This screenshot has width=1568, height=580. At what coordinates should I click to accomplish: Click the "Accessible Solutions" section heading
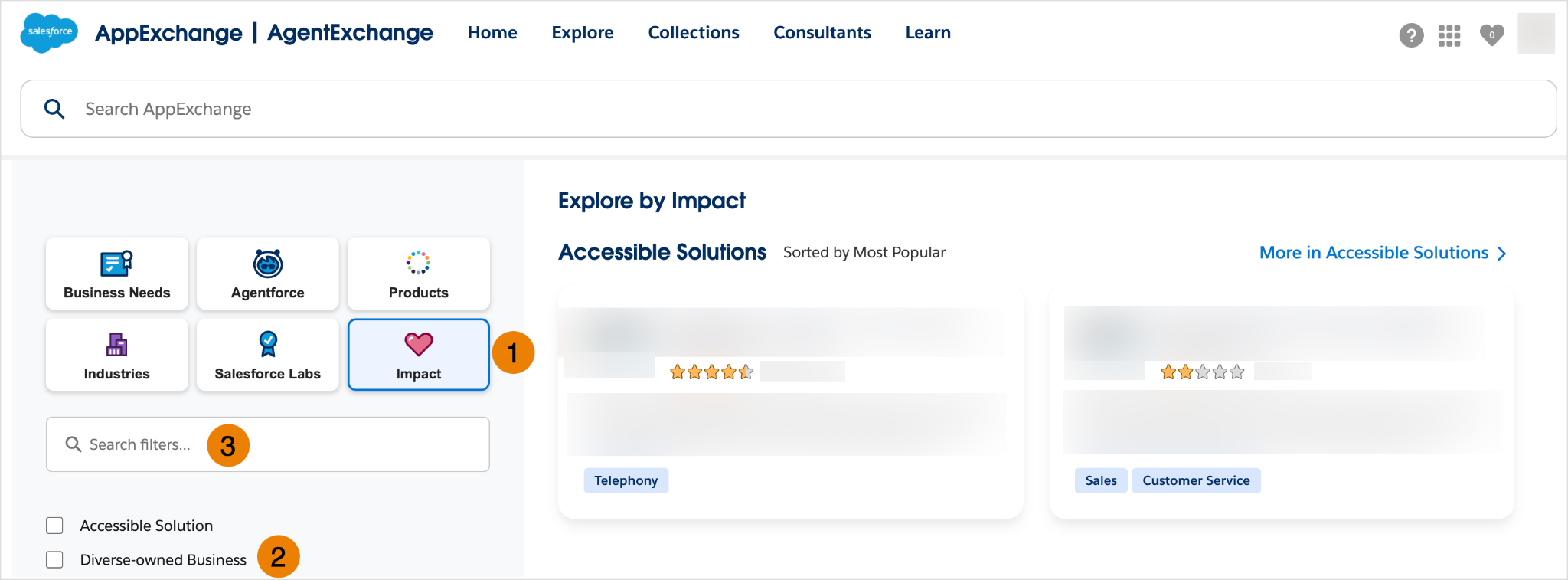pyautogui.click(x=662, y=252)
